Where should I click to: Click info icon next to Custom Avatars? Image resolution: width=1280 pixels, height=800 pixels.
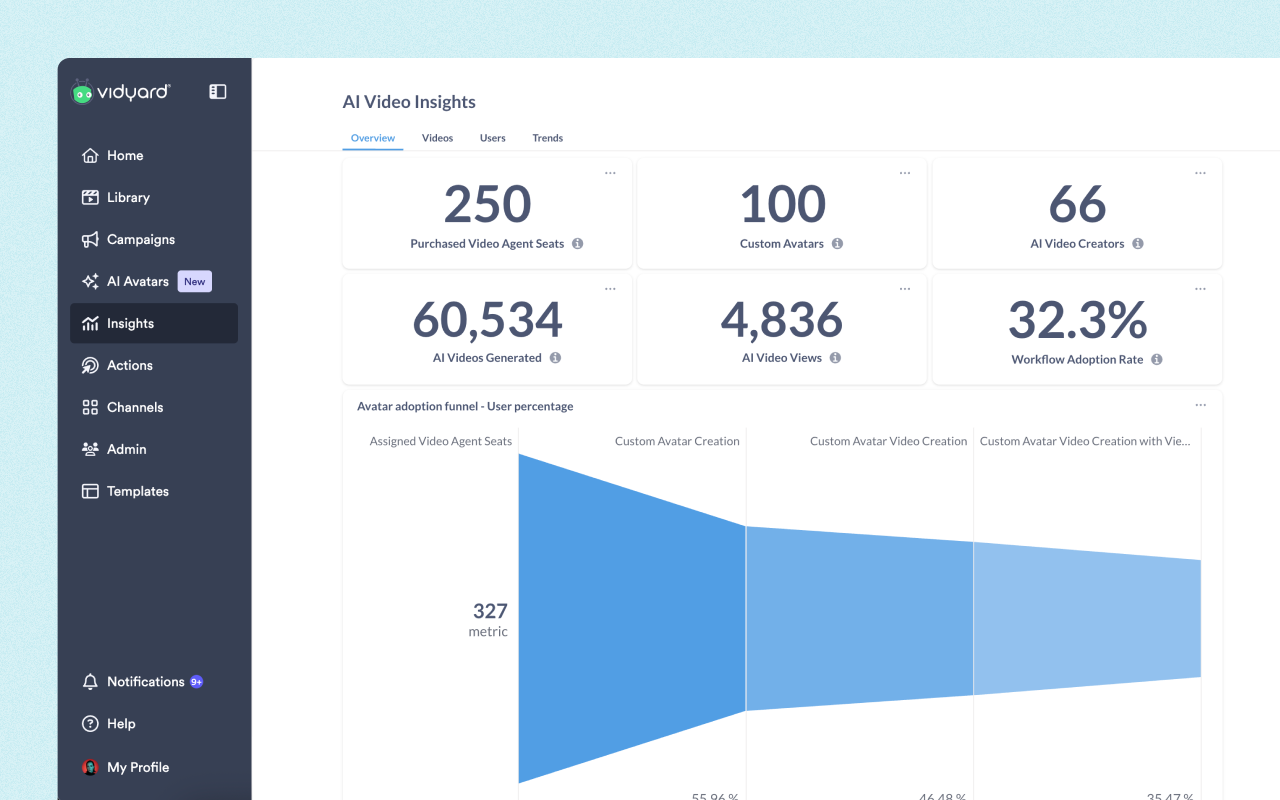coord(837,244)
